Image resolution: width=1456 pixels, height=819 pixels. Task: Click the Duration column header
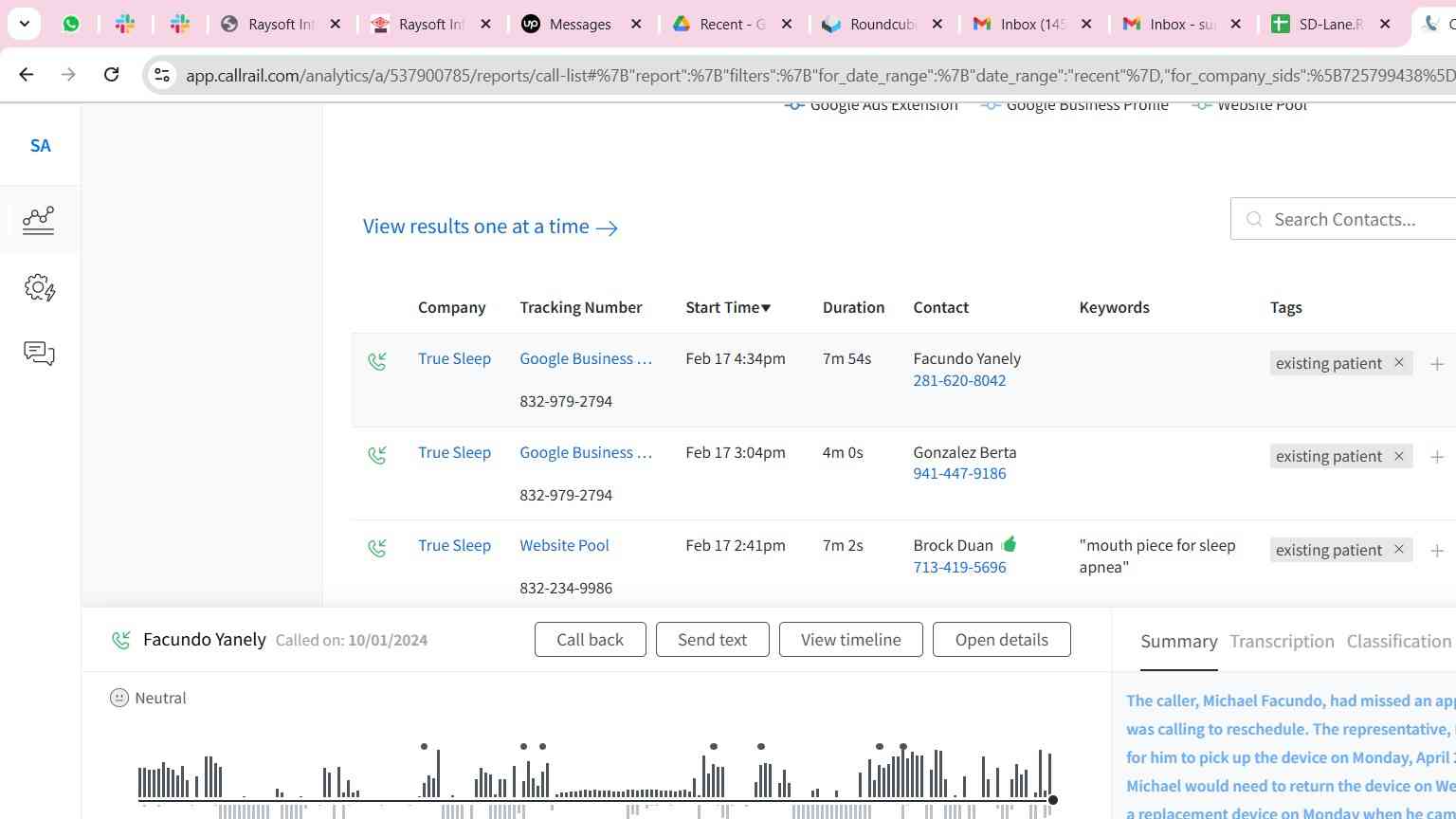[853, 307]
